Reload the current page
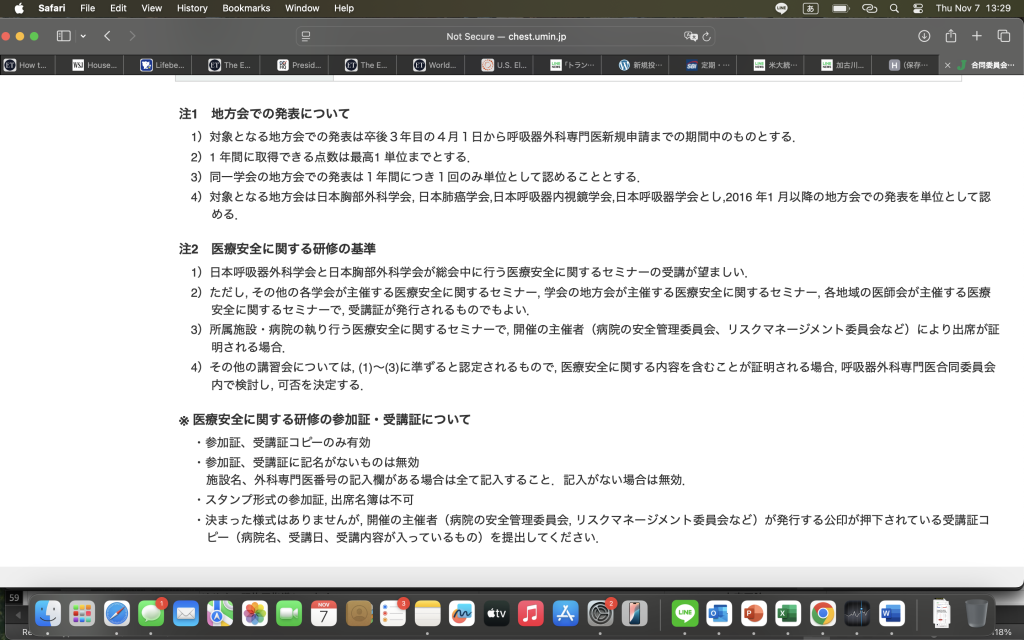This screenshot has width=1024, height=640. point(706,36)
